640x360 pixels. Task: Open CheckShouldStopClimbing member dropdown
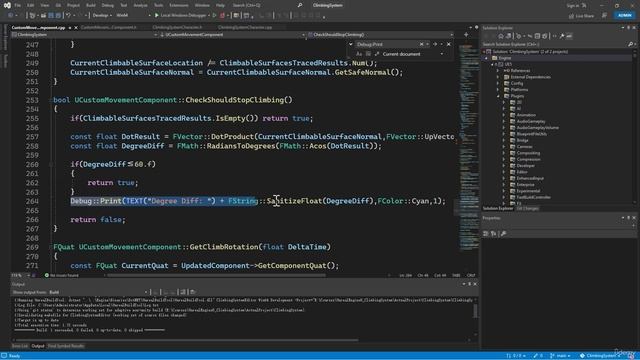(381, 35)
